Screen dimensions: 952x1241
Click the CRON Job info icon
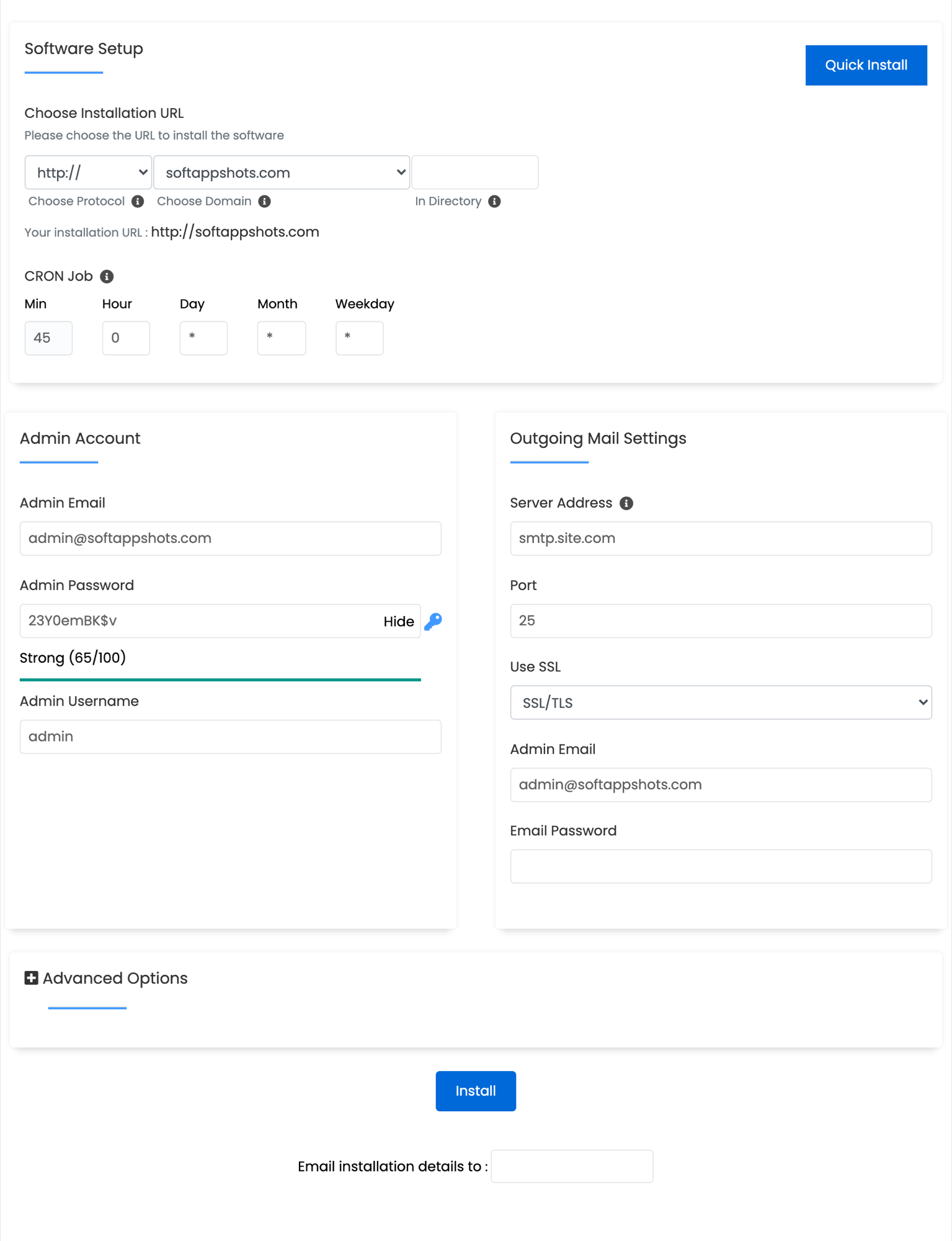(107, 277)
